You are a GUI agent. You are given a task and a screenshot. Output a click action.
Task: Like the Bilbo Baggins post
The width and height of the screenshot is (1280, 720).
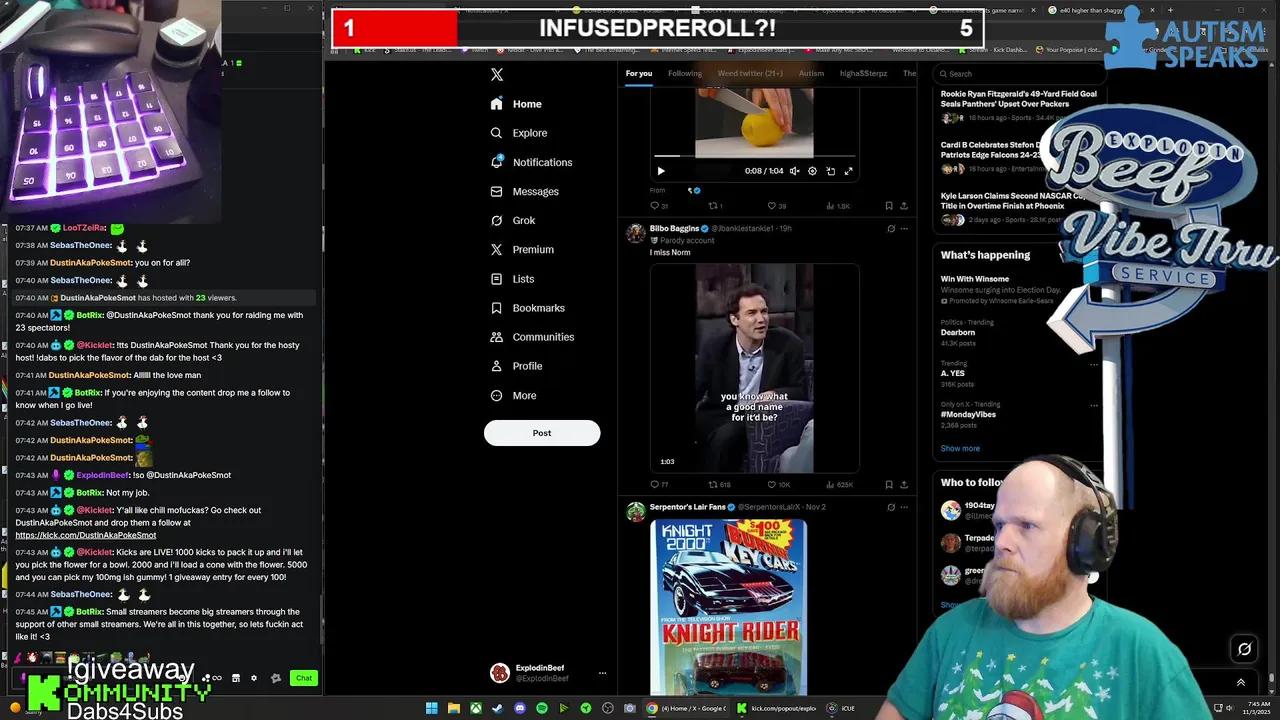778,485
